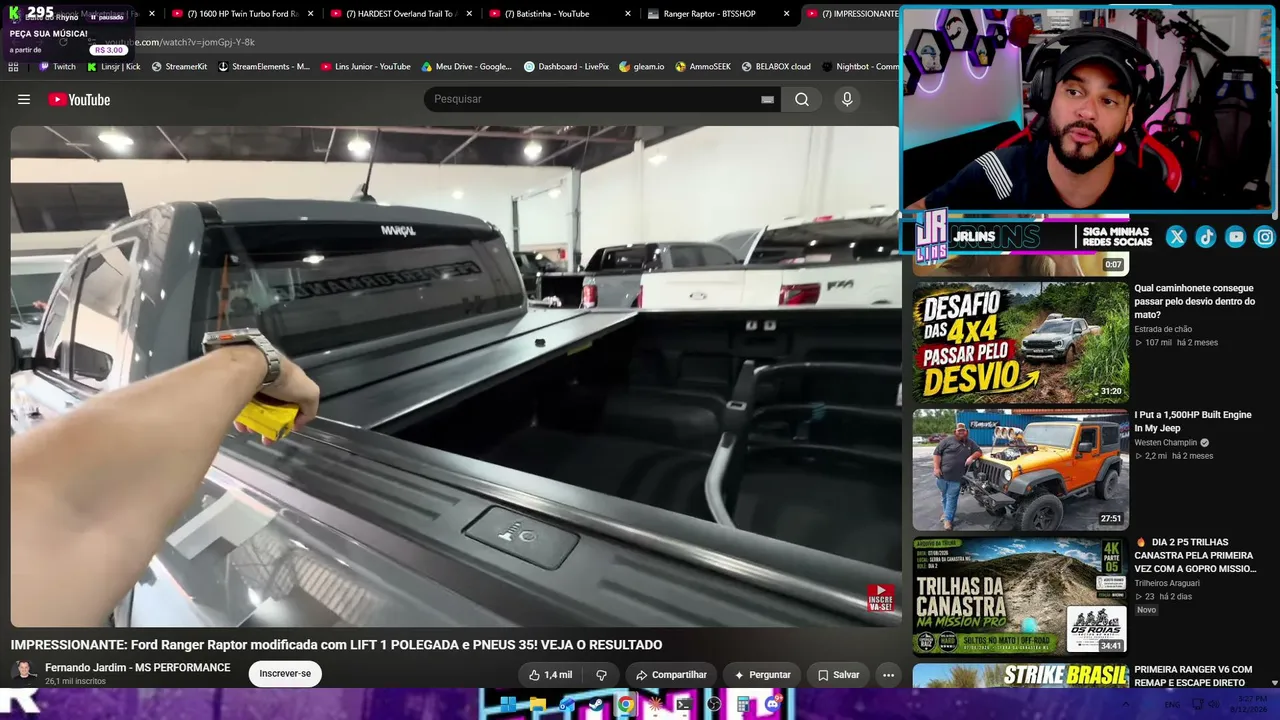Viewport: 1280px width, 720px height.
Task: Open the Linsjr | Kick bookmark
Action: 113,67
